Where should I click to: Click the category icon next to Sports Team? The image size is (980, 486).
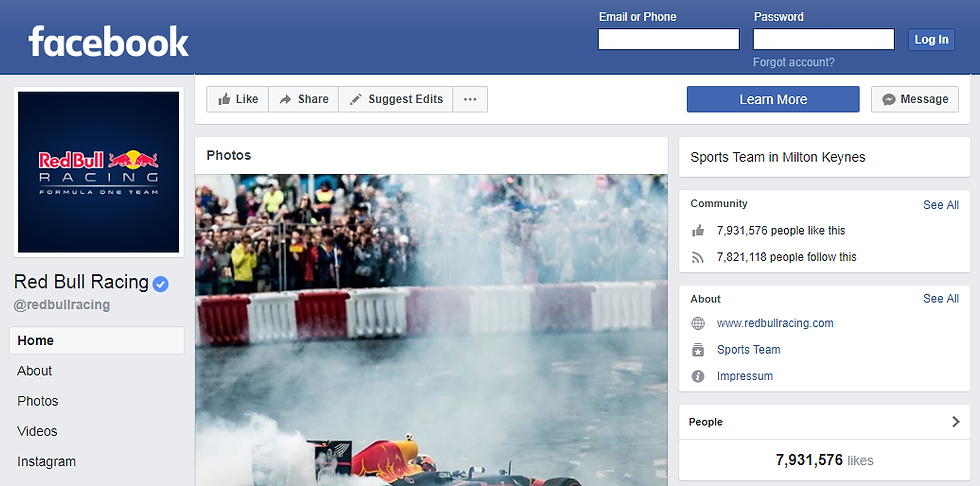(698, 350)
